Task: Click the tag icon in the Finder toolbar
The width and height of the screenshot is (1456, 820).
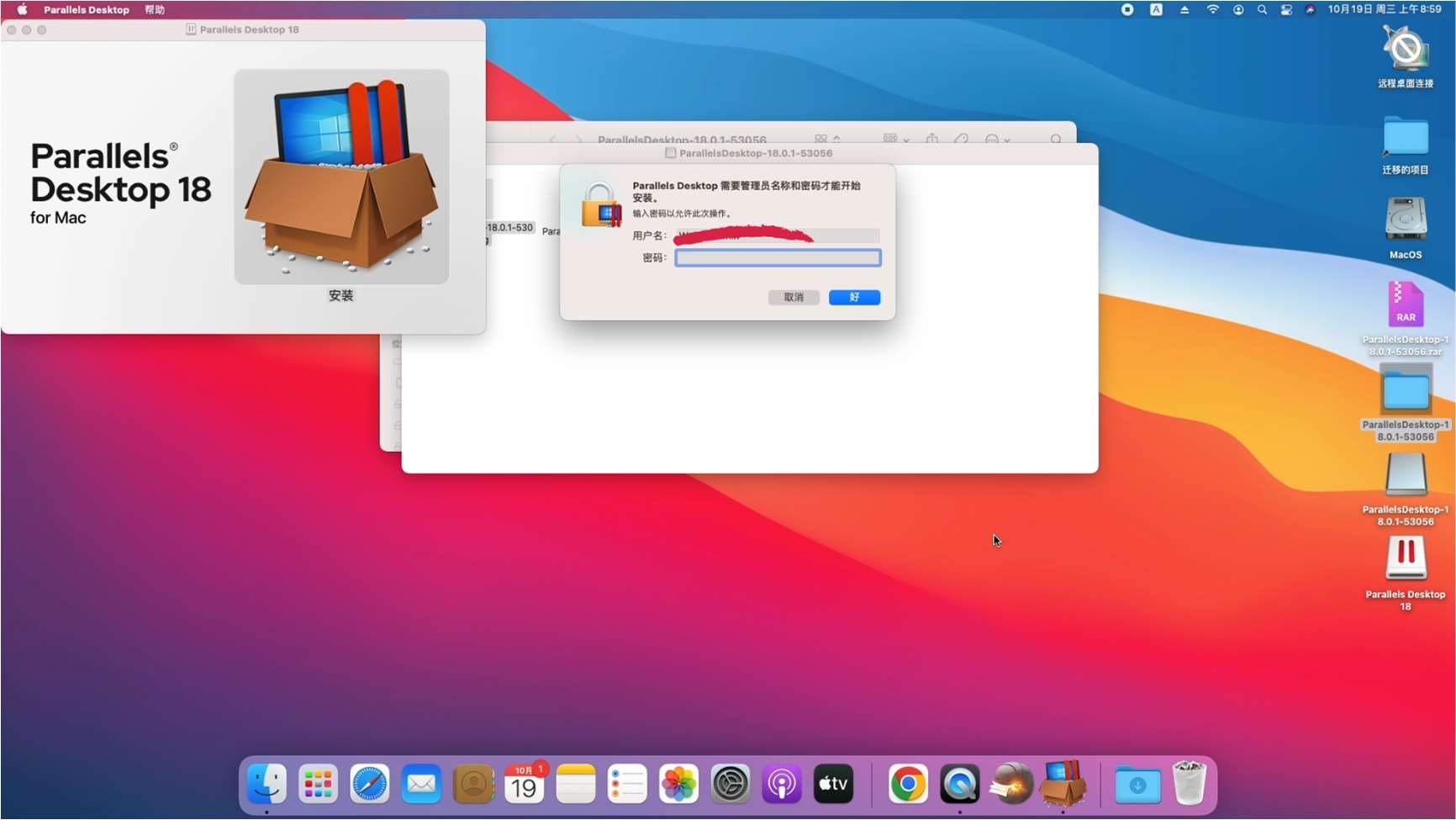Action: click(962, 139)
